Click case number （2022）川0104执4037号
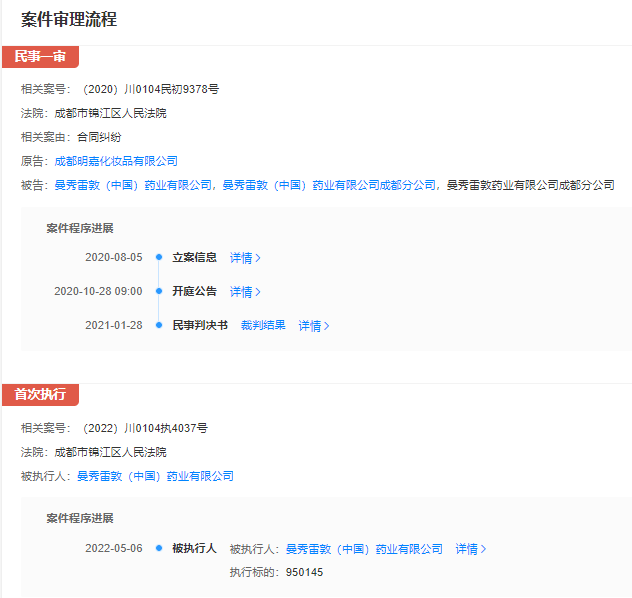This screenshot has width=632, height=598. pos(145,428)
